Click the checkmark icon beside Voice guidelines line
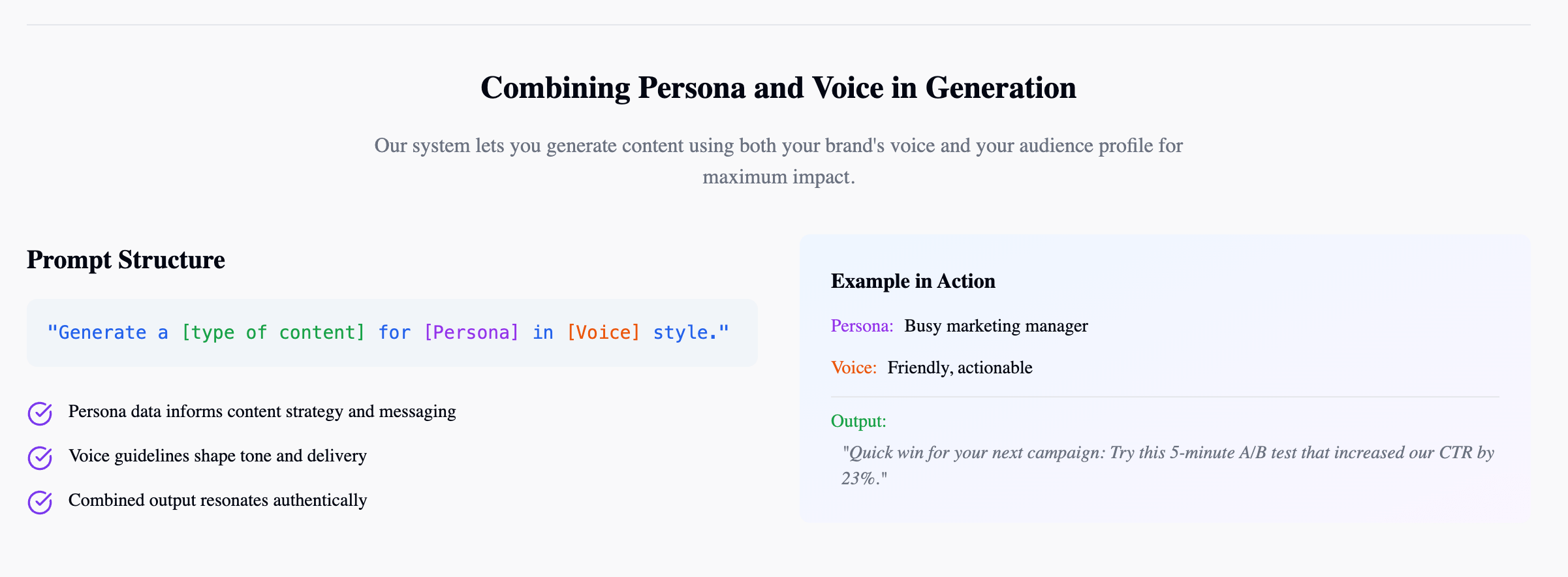Viewport: 1568px width, 577px height. [40, 458]
